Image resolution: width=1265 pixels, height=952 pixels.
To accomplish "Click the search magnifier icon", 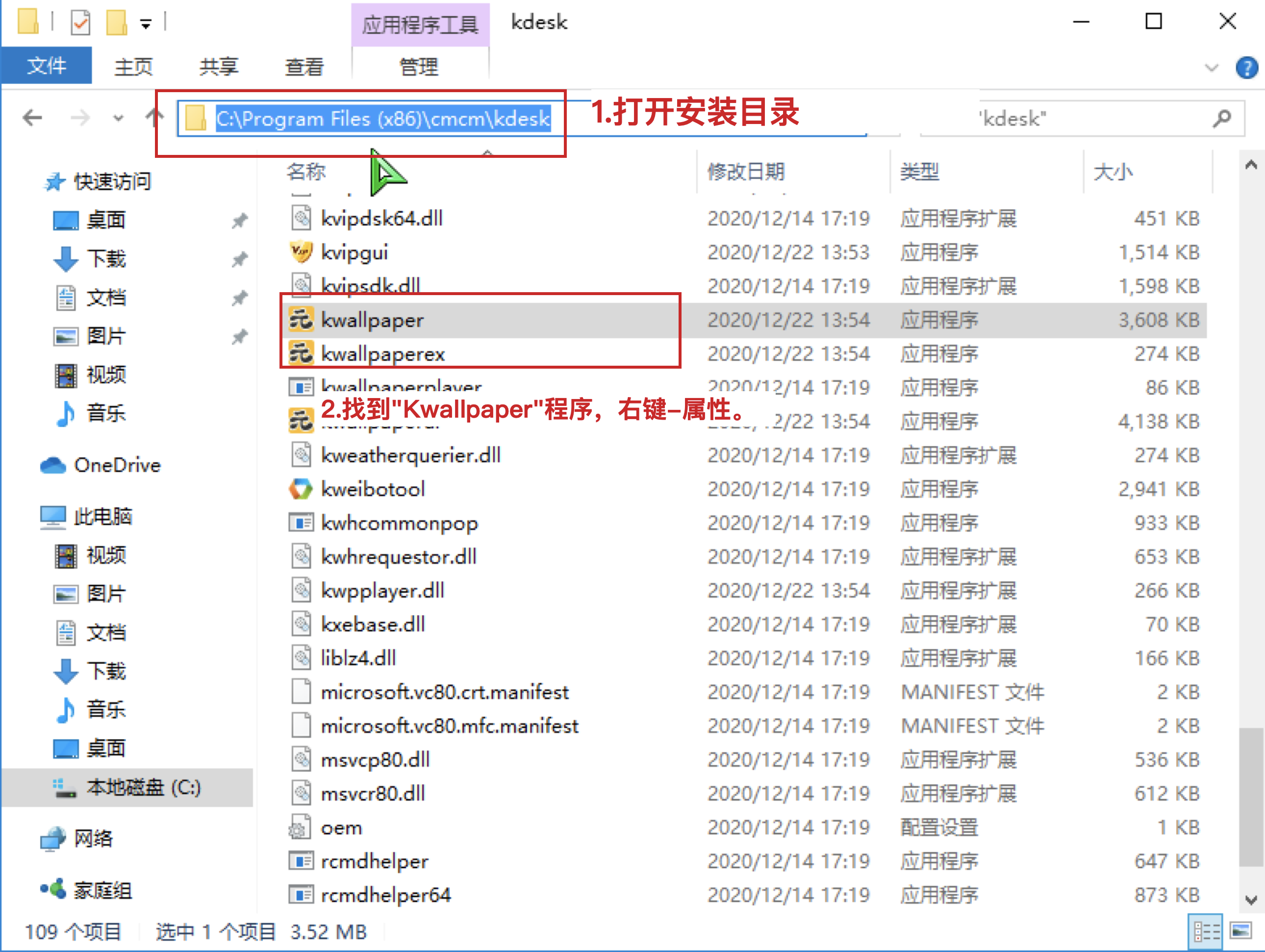I will (x=1222, y=118).
